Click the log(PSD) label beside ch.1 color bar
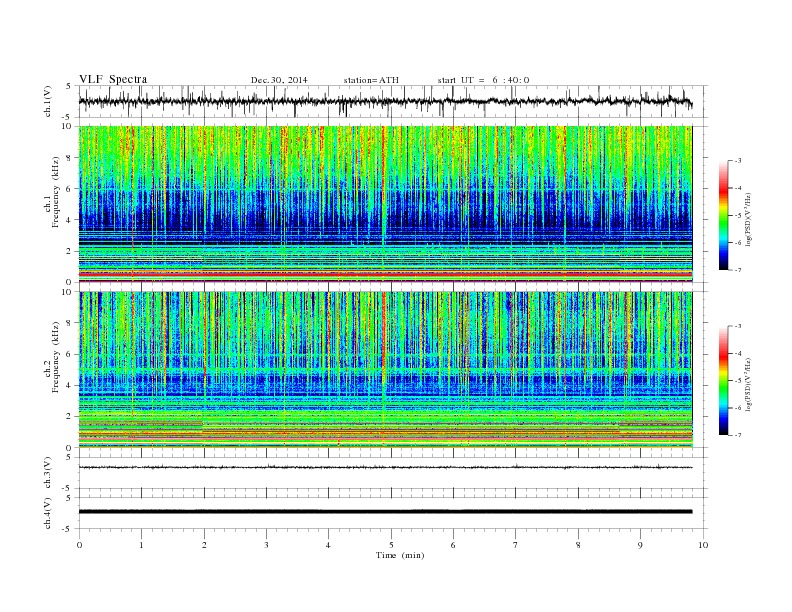Screen dimensions: 792x612 pyautogui.click(x=748, y=219)
